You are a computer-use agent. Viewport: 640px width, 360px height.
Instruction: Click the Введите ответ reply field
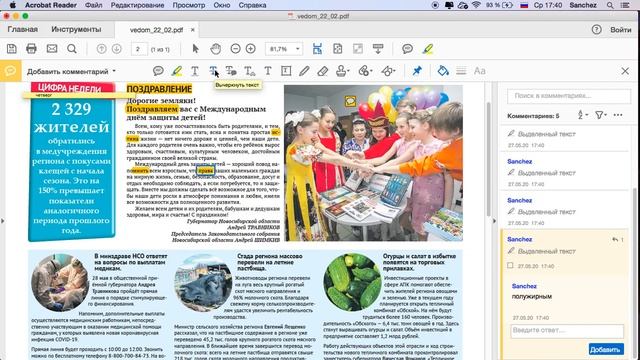[x=567, y=330]
